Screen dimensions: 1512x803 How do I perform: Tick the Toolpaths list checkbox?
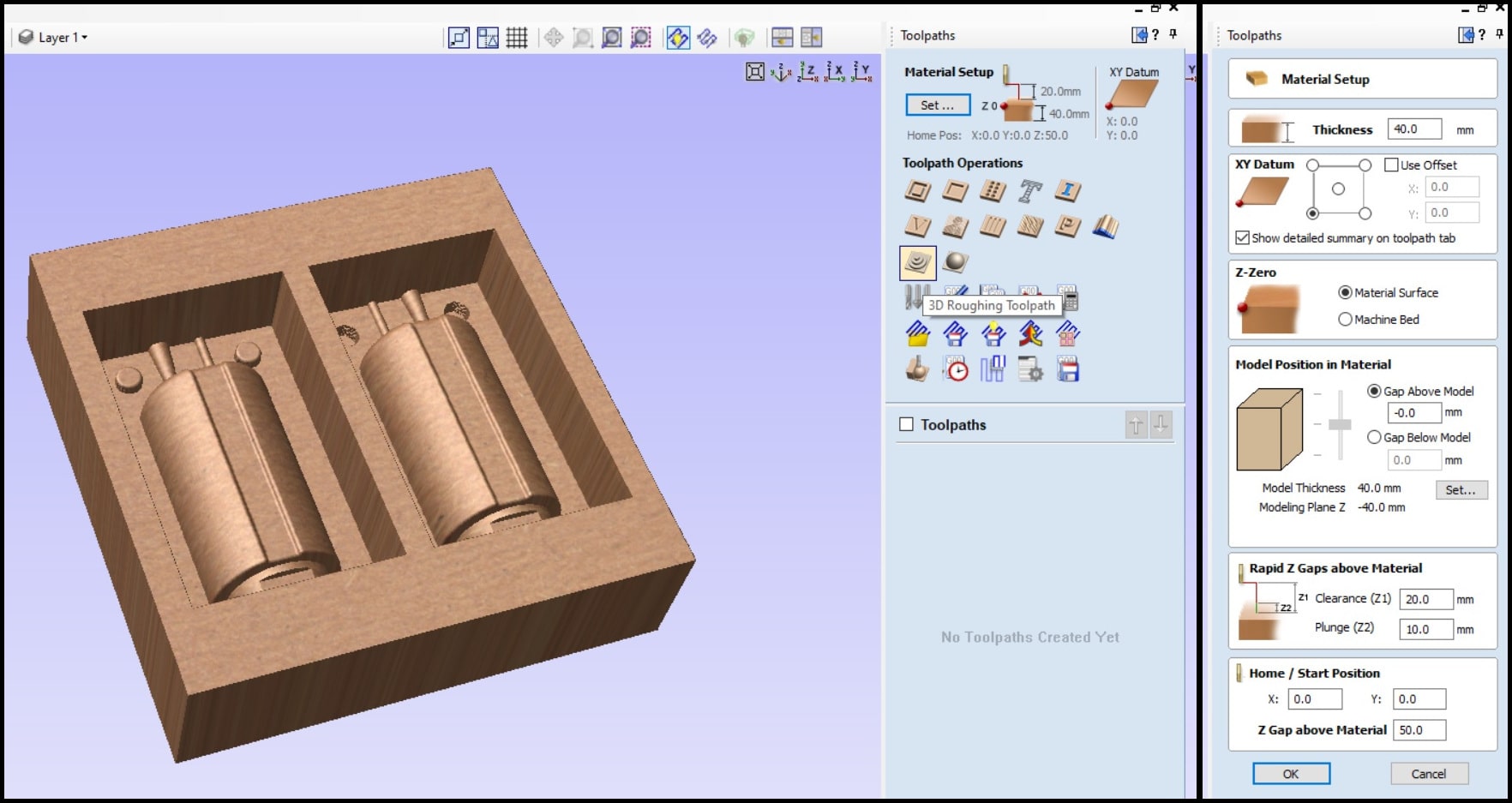click(906, 424)
